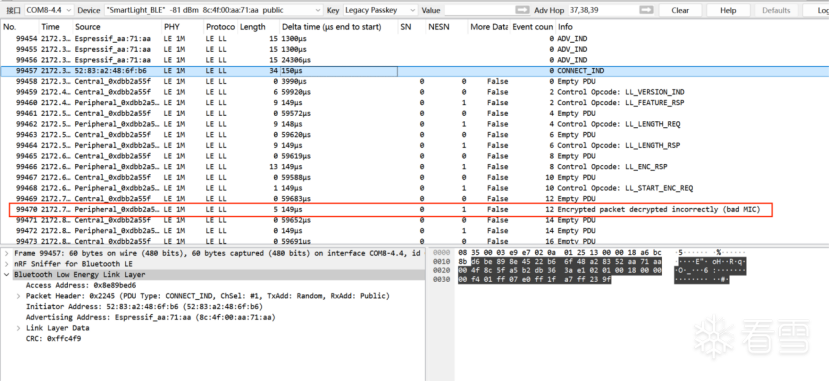Select the Initiator Address field
The image size is (830, 381).
pos(145,306)
